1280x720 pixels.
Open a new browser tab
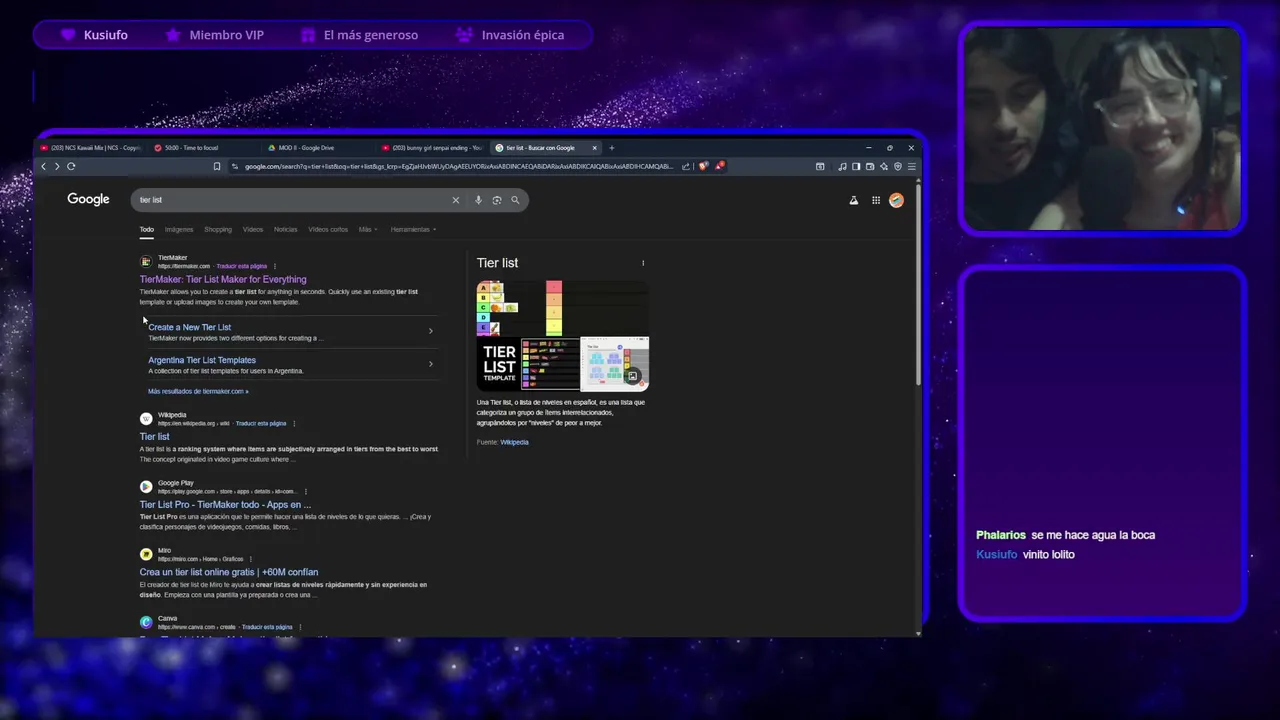pos(612,148)
